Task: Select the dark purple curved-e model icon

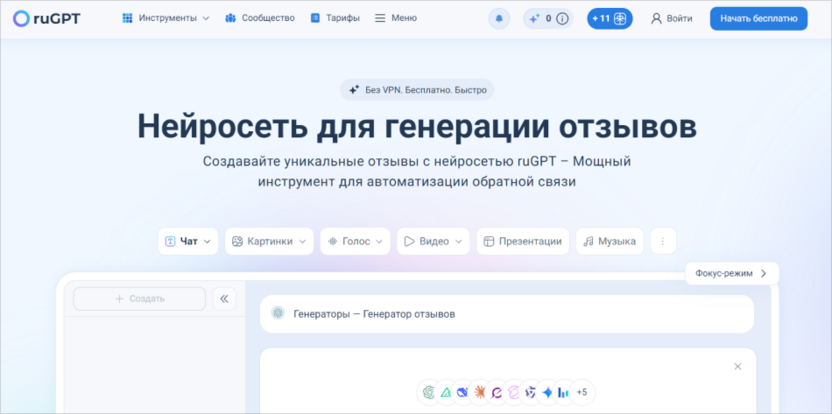Action: tap(497, 392)
